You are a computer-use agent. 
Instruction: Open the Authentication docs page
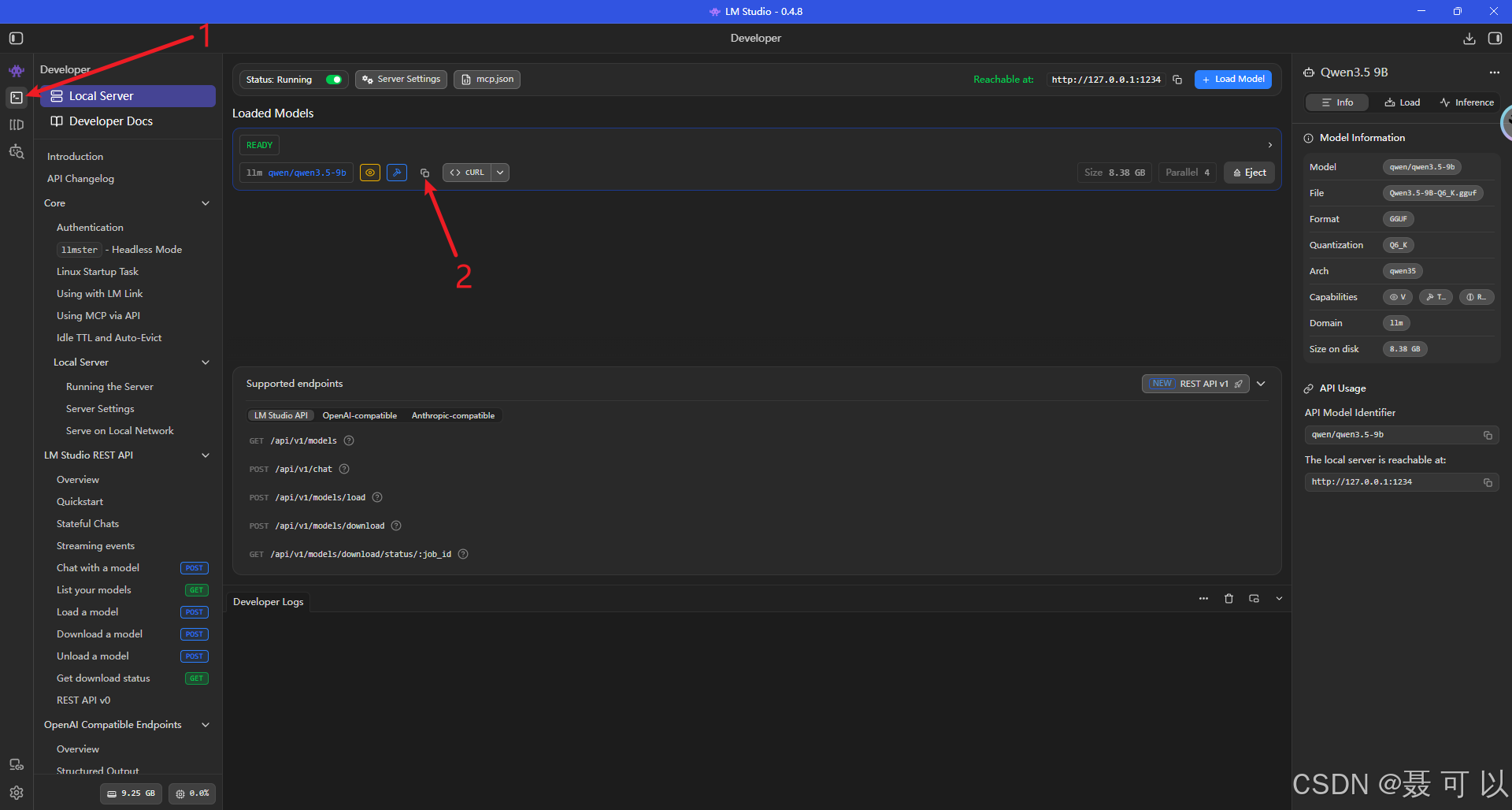pos(90,228)
